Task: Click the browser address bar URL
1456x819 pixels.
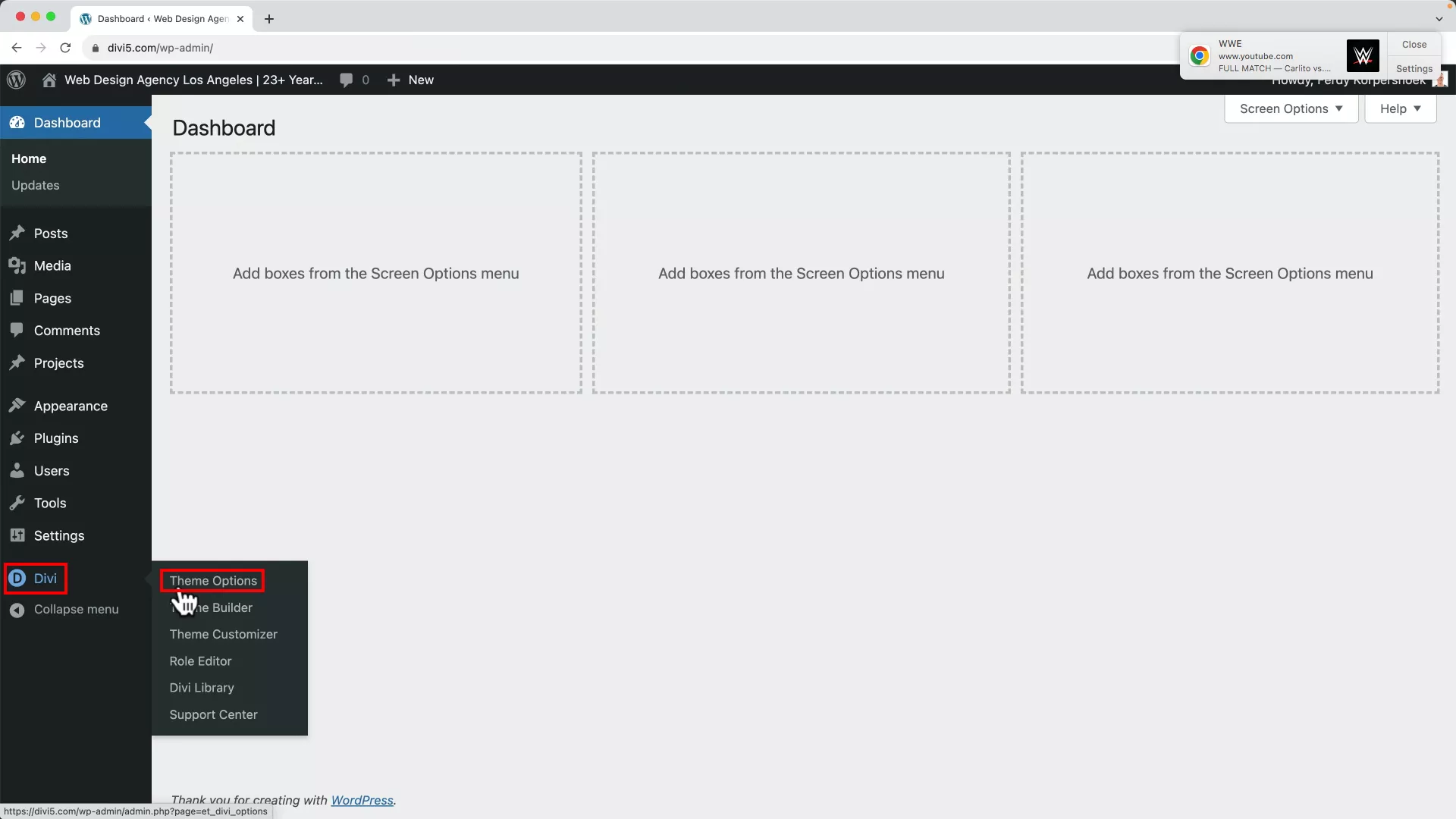Action: (x=160, y=48)
